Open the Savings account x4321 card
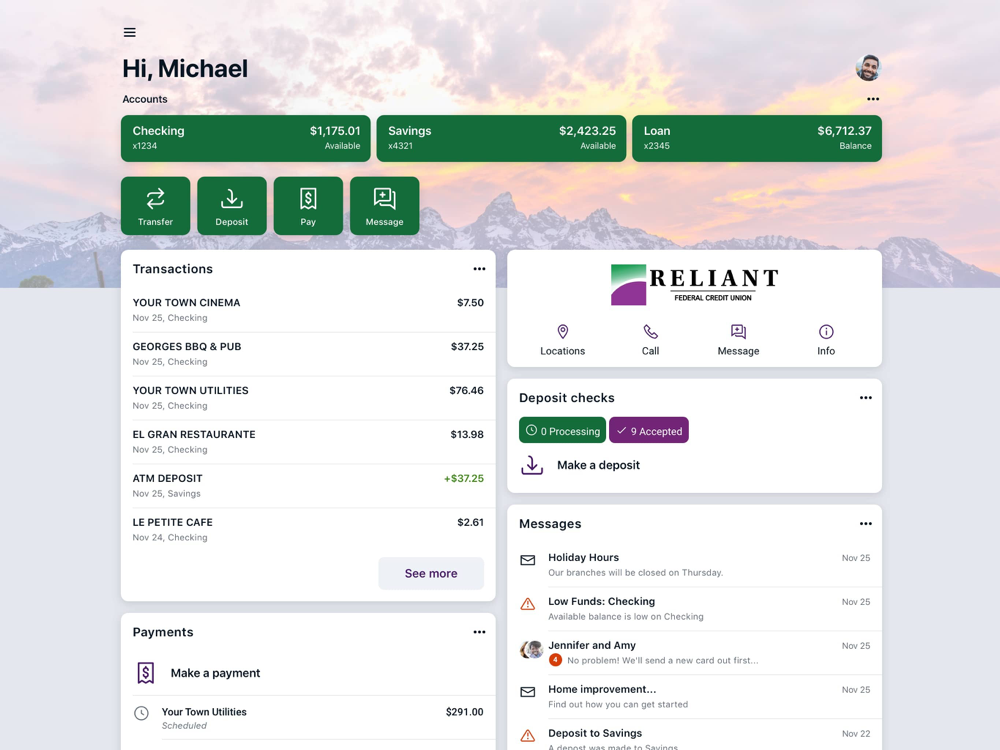 coord(501,138)
